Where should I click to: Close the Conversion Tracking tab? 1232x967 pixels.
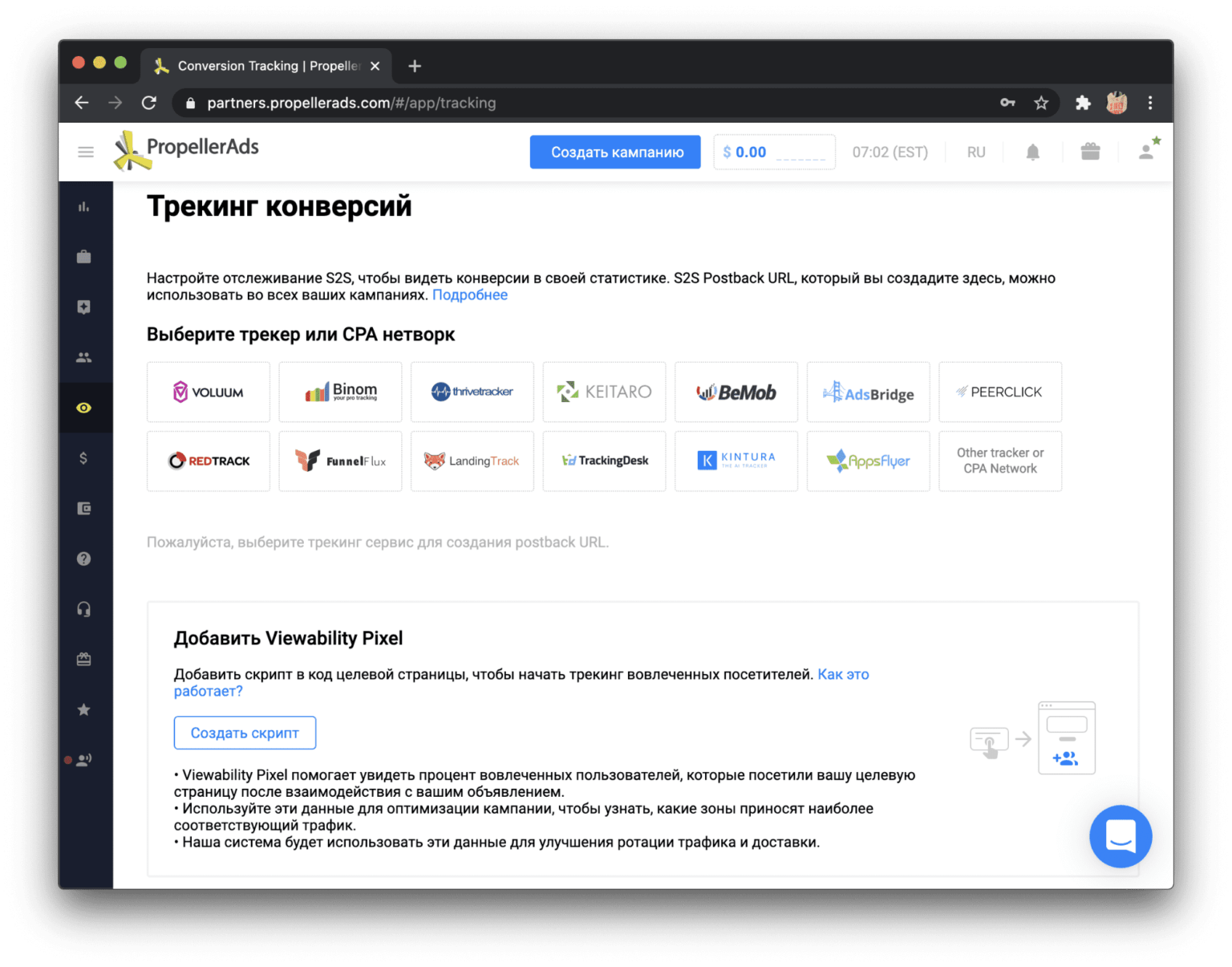coord(375,66)
